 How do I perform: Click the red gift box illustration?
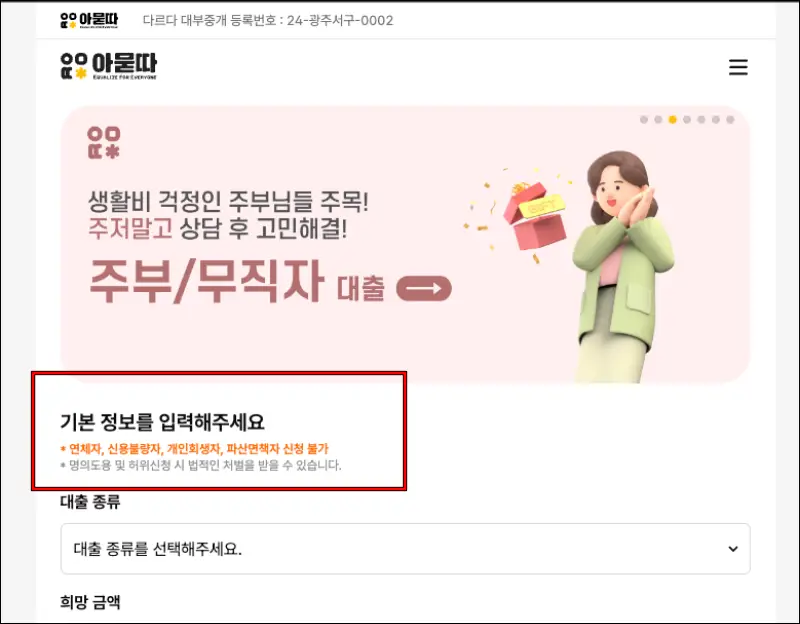[x=535, y=215]
